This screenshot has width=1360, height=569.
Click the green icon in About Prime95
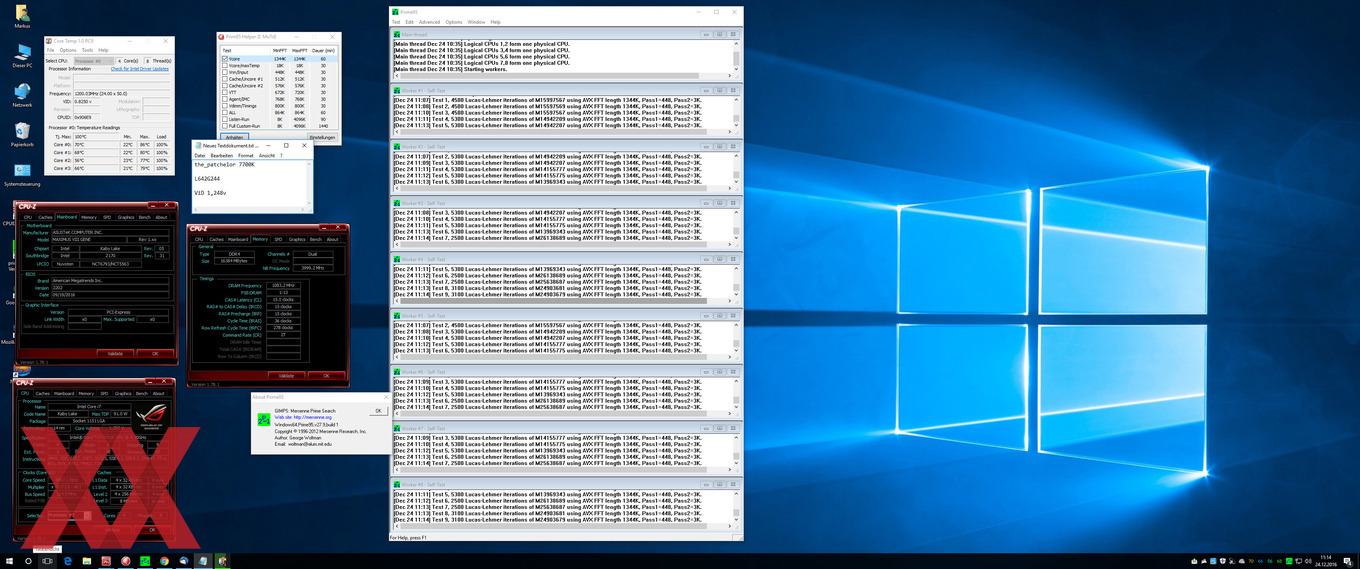coord(263,421)
